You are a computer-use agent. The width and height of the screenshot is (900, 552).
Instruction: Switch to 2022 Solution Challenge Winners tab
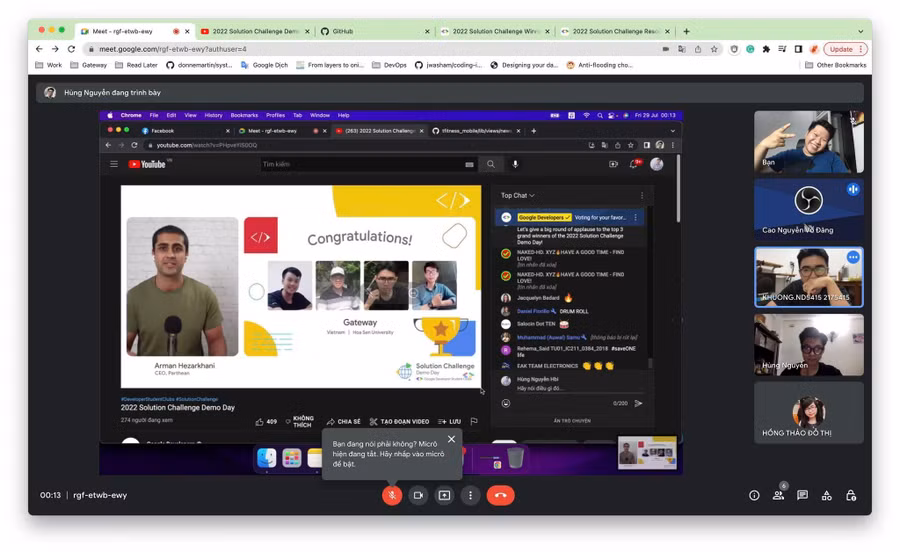tap(495, 31)
